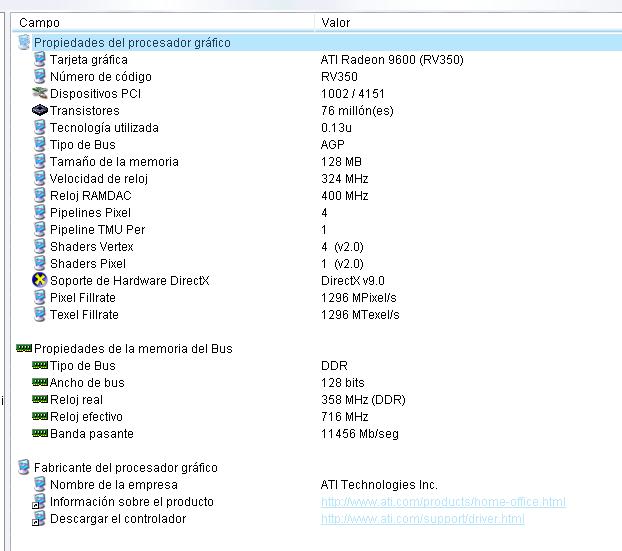Click the icon beside Pixel Fillrate
This screenshot has height=551, width=622.
pos(40,298)
